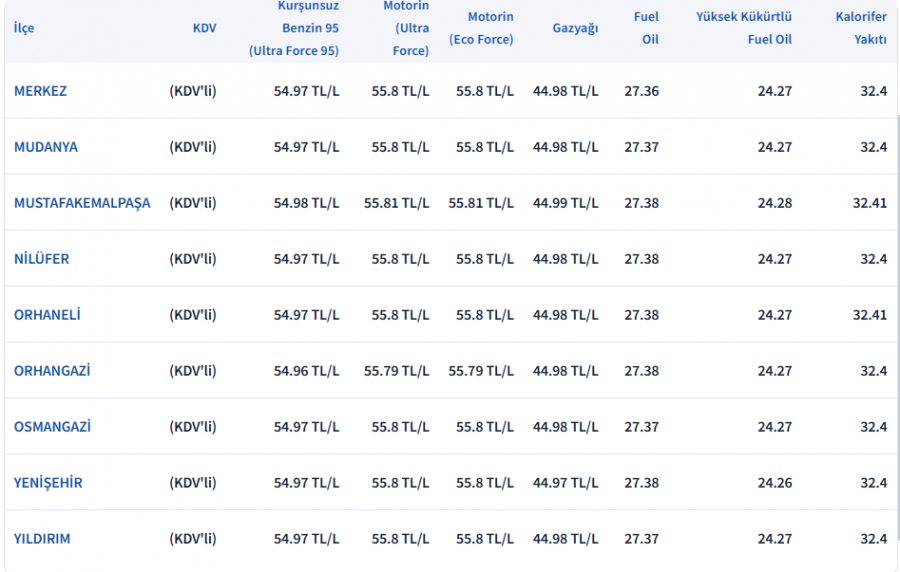Select the Motorin (Ultra Force) column header
This screenshot has width=900, height=572.
406,28
